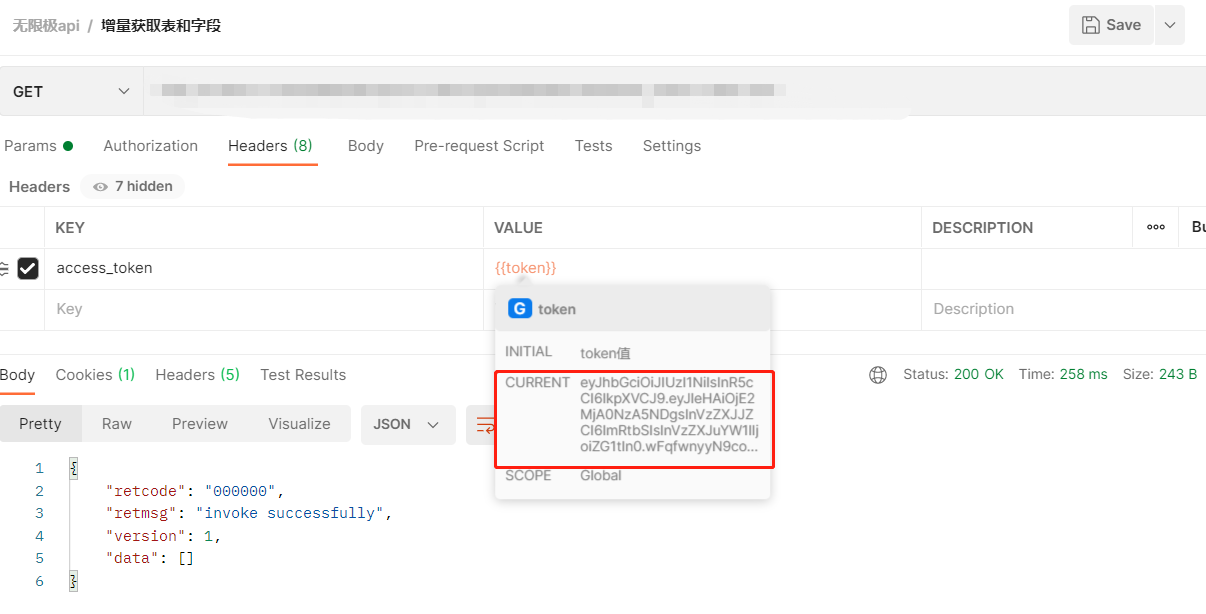Toggle line wrapping in the response viewer

pyautogui.click(x=485, y=424)
